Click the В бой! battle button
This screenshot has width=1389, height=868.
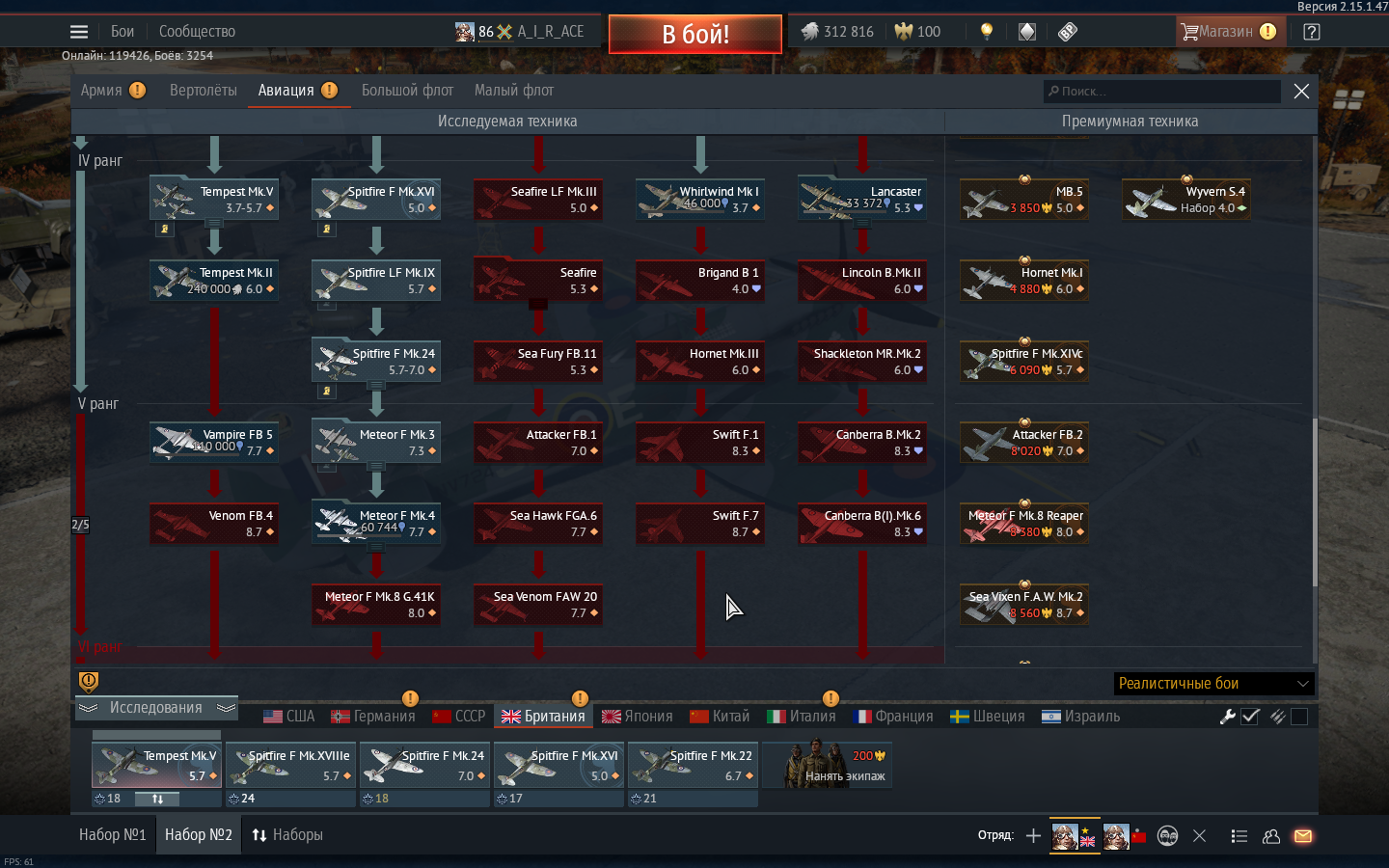tap(695, 35)
